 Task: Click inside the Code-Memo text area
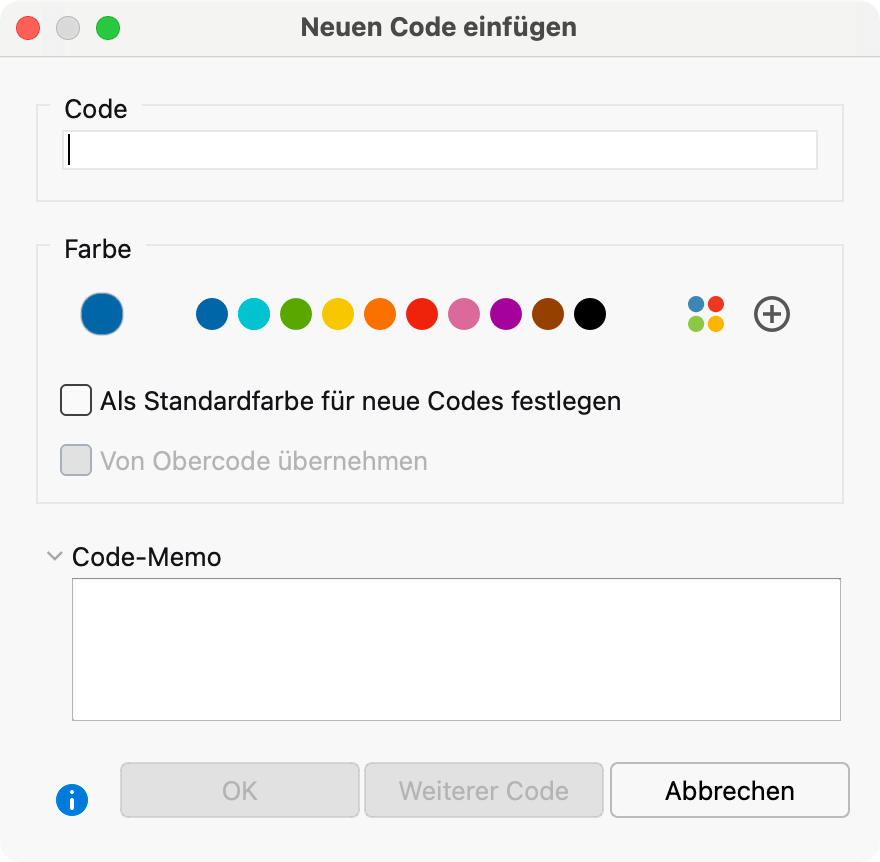point(456,648)
